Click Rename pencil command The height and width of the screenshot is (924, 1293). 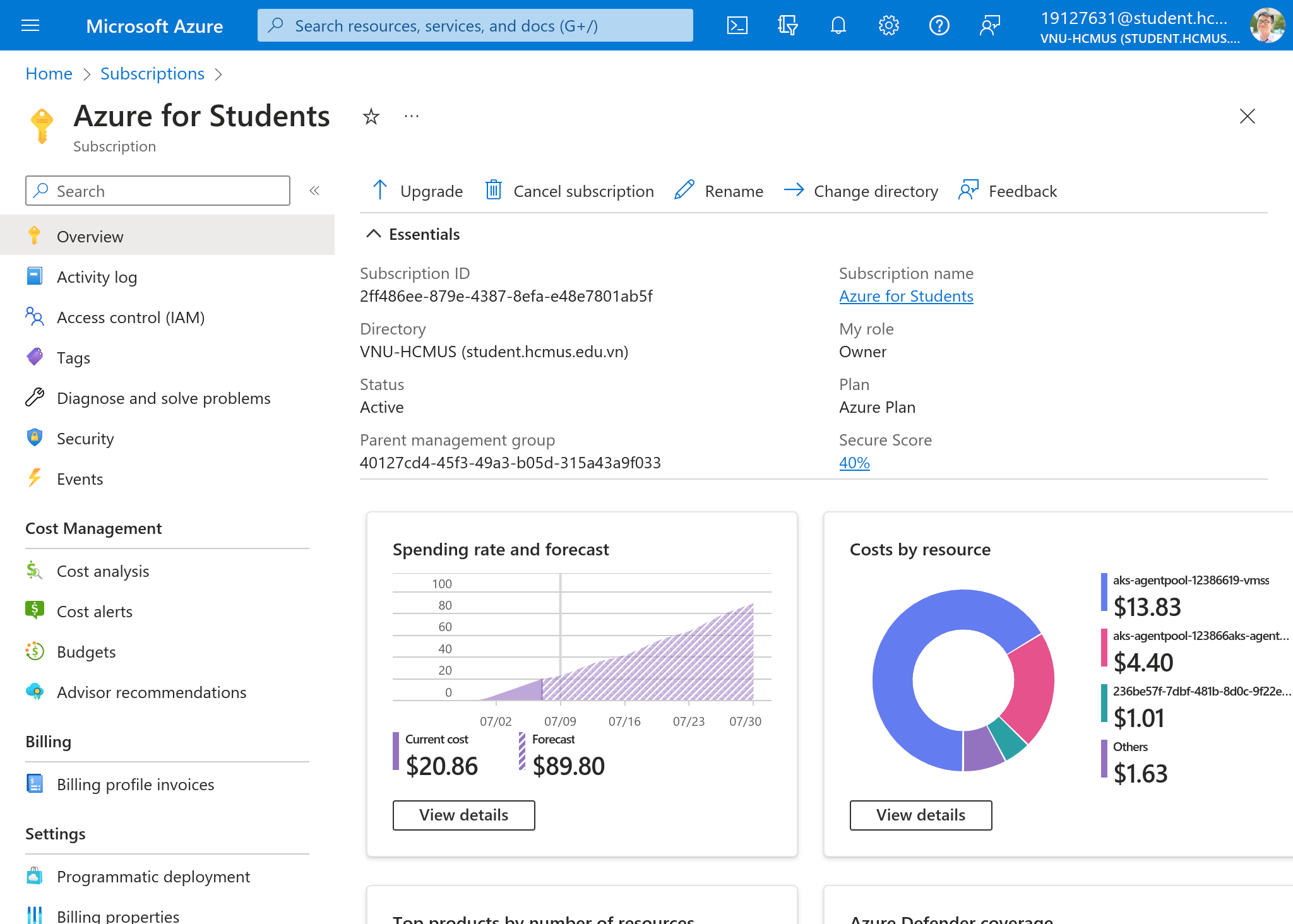tap(719, 191)
